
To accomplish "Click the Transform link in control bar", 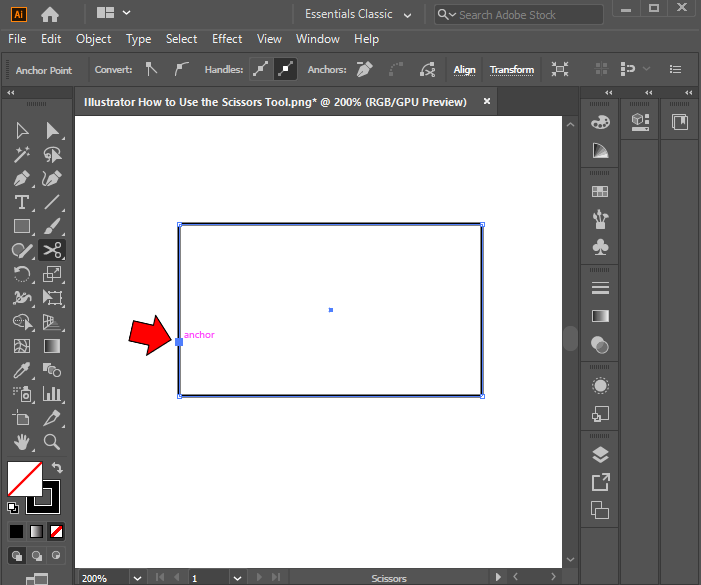I will (511, 70).
